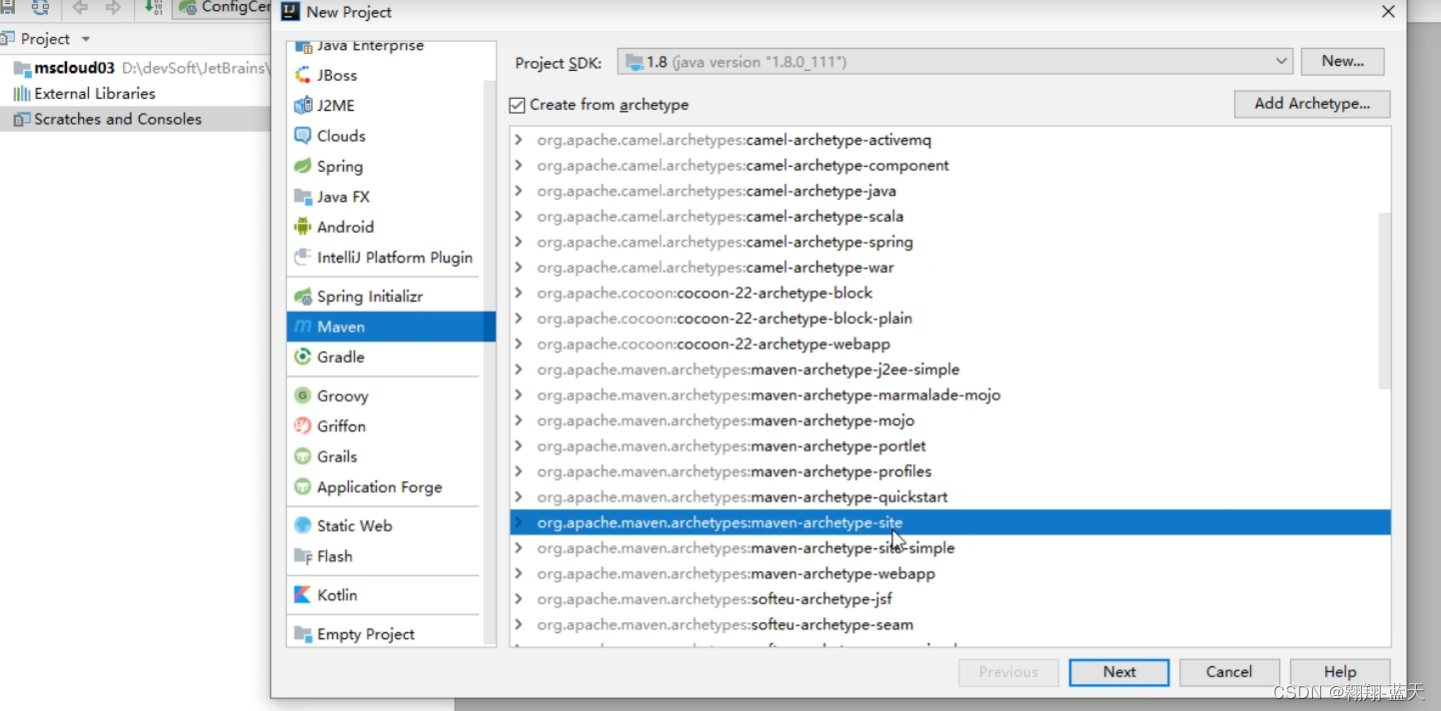This screenshot has width=1441, height=711.
Task: Expand camel-archetype-component entry
Action: pos(518,166)
